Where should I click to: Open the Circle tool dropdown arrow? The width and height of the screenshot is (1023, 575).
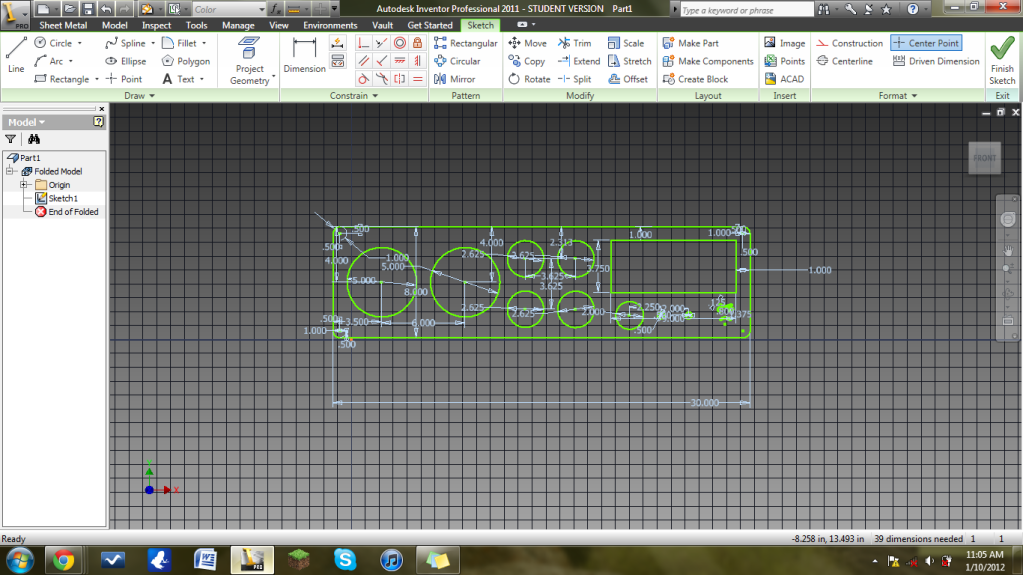80,43
